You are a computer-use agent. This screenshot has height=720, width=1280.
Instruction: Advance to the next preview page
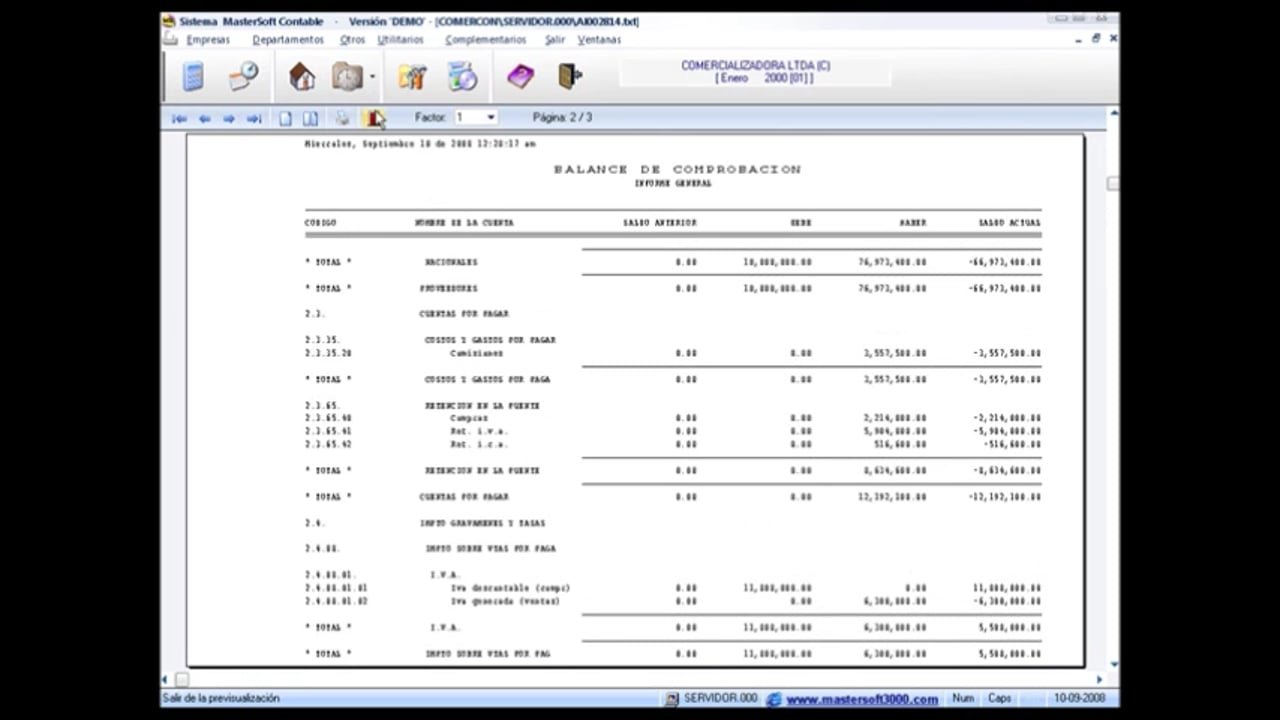[x=229, y=118]
